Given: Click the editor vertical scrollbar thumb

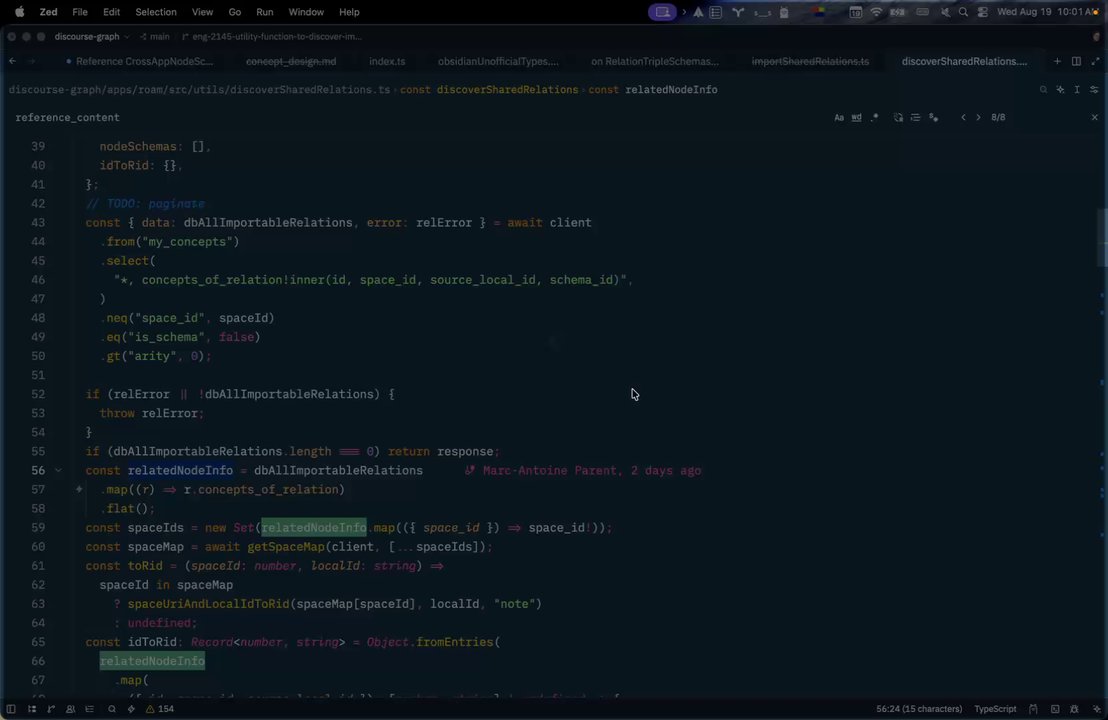Looking at the screenshot, I should point(1103,238).
